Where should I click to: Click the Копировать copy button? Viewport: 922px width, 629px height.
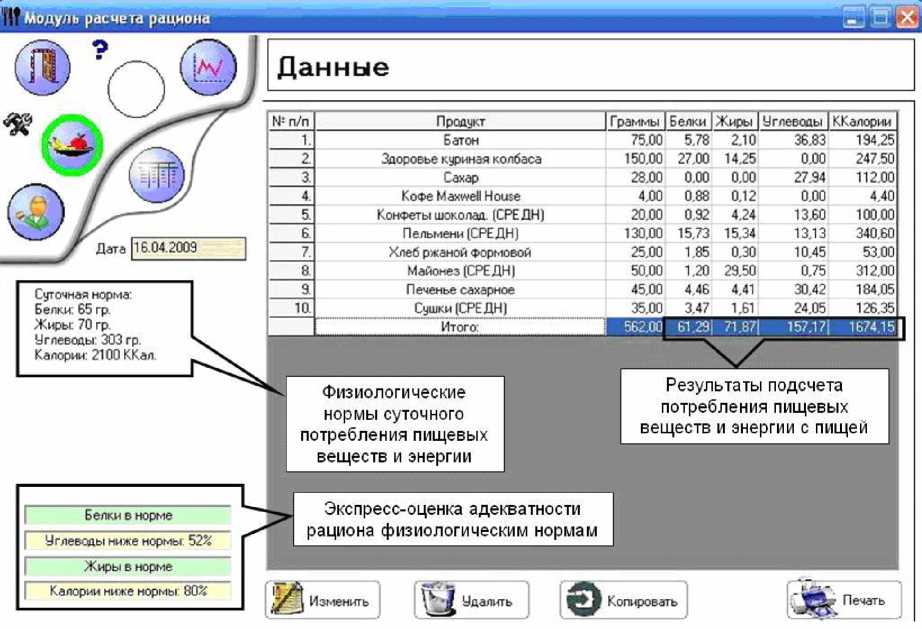point(623,600)
